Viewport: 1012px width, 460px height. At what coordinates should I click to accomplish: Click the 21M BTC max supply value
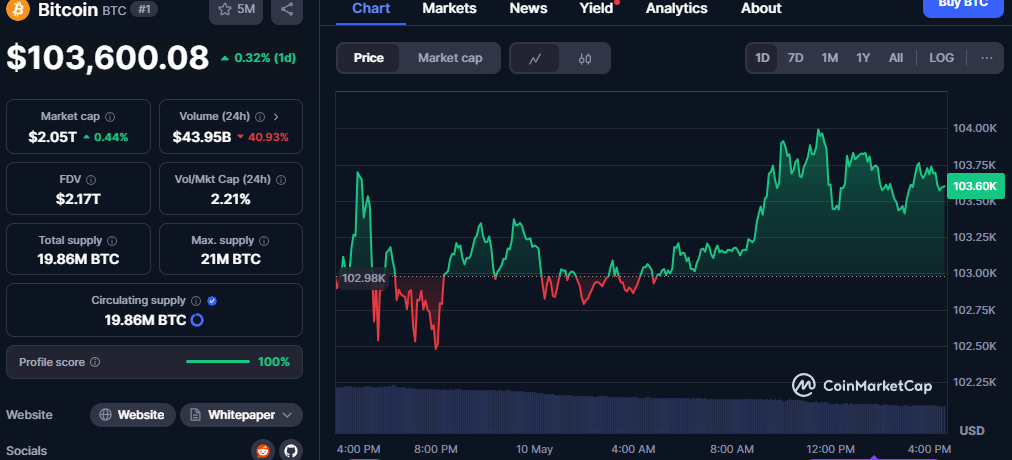(x=230, y=259)
